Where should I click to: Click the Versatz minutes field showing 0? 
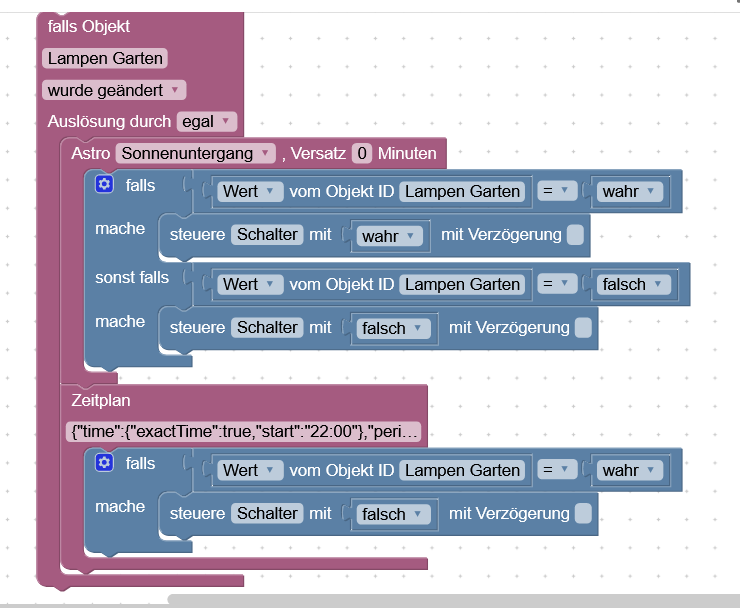click(x=362, y=153)
